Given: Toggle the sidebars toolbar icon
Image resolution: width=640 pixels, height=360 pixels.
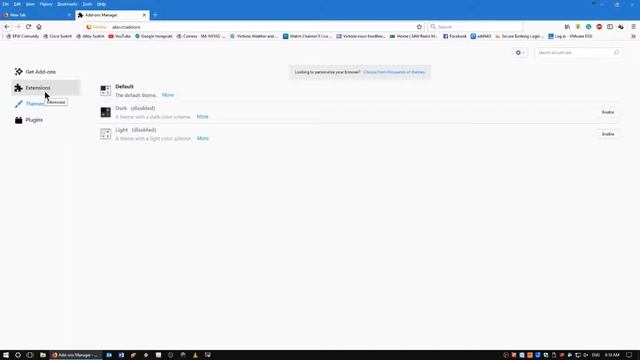Looking at the screenshot, I should click(x=610, y=27).
